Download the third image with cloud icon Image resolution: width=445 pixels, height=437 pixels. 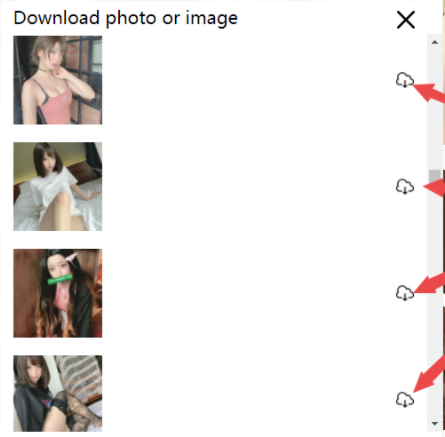click(405, 293)
